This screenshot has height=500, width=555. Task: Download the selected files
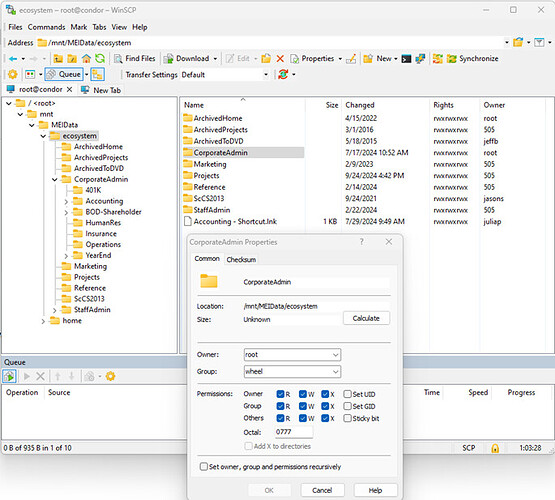point(187,59)
